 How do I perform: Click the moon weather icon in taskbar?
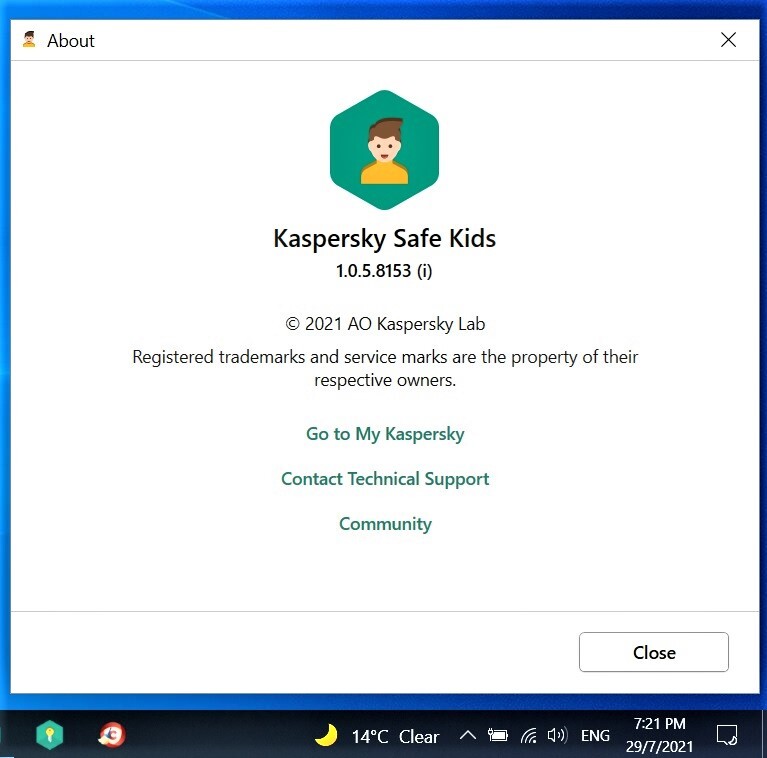[326, 735]
